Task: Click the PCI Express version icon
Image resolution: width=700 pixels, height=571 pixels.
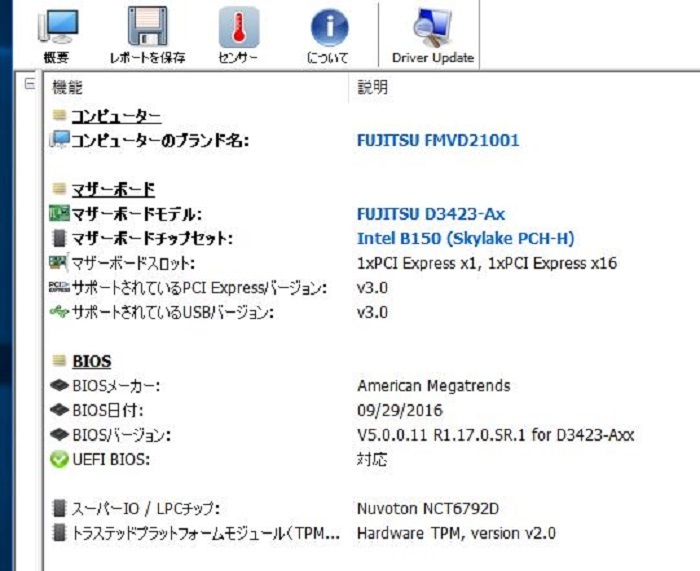Action: (x=59, y=288)
